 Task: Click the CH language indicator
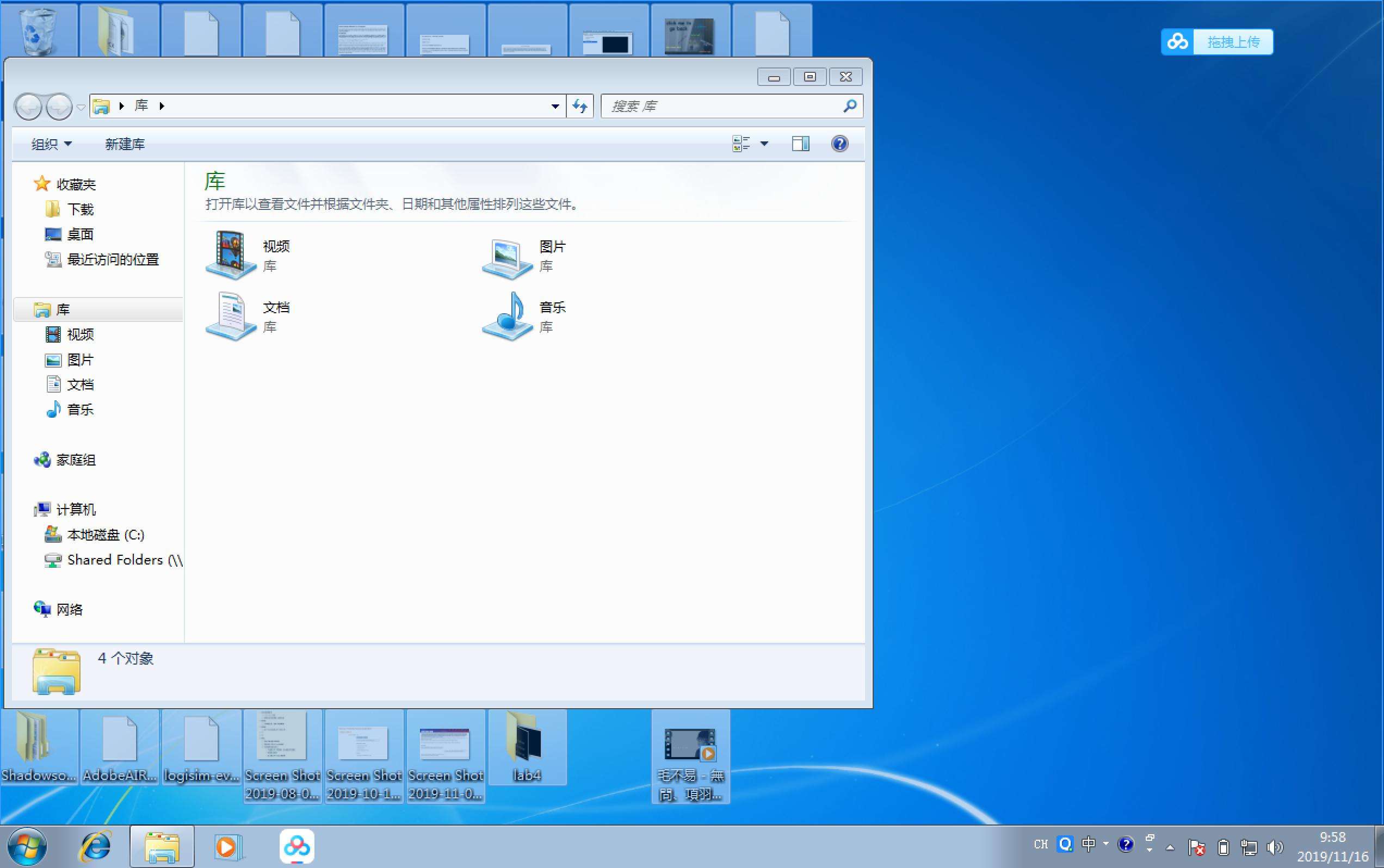1041,845
